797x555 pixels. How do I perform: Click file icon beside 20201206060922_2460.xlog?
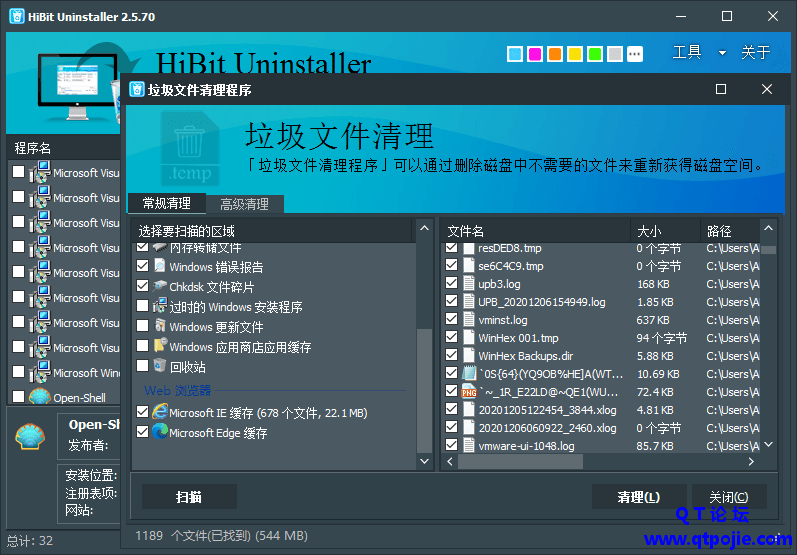point(469,427)
